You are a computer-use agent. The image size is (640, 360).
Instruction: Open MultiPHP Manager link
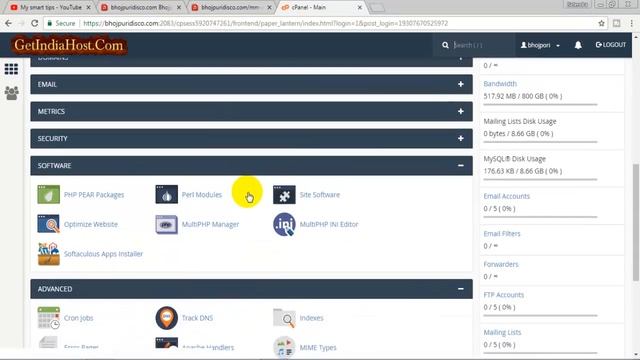point(210,224)
